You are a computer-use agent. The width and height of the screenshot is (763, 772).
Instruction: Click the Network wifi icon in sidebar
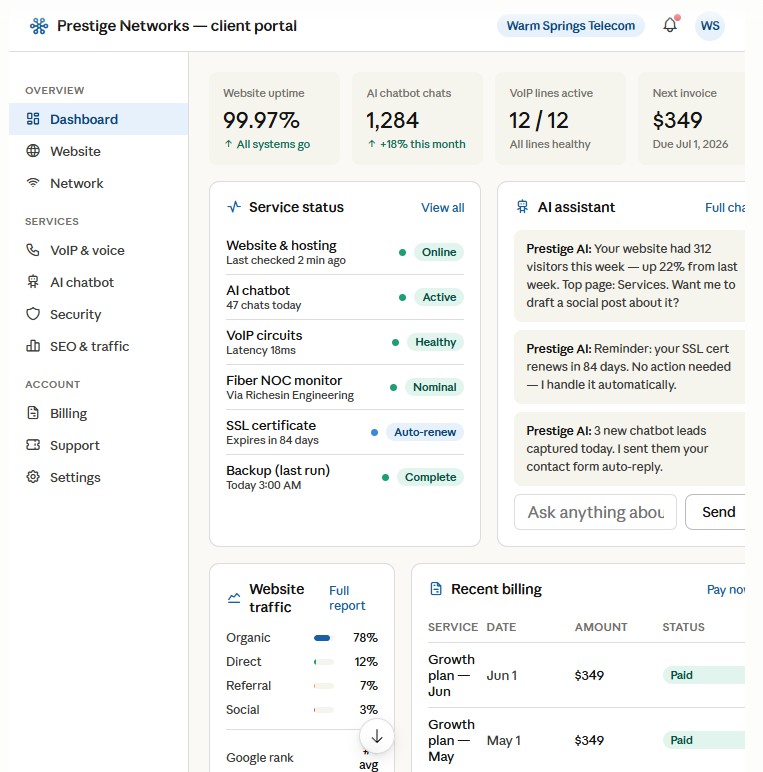[x=33, y=183]
